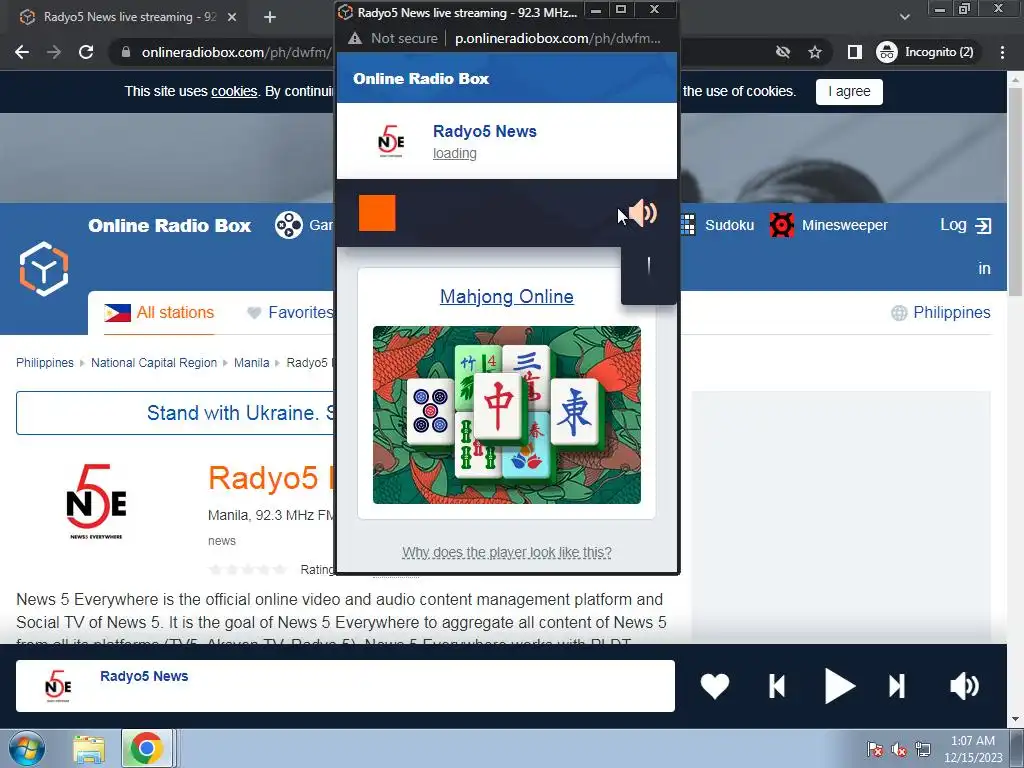Click the third-party cookies blocked eye icon
This screenshot has width=1024, height=768.
782,52
